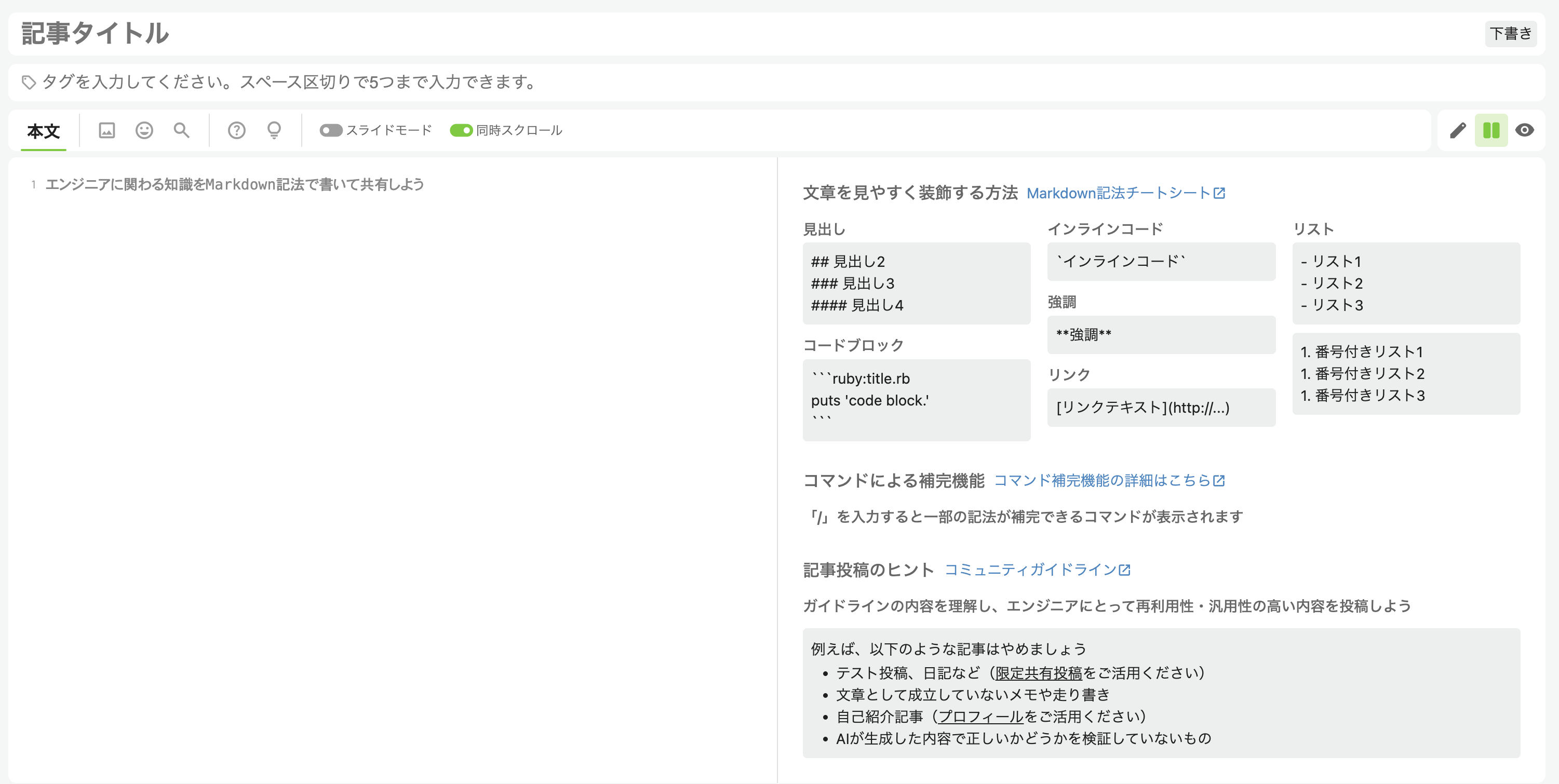Click the lightbulb tips icon

[274, 129]
